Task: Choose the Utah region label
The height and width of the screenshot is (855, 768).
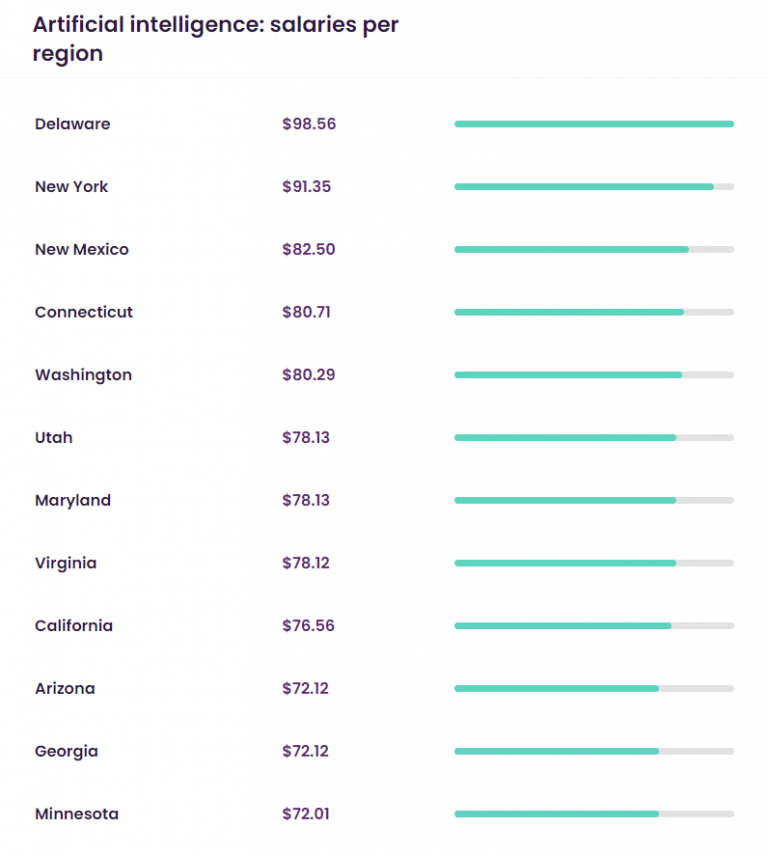Action: (x=53, y=438)
